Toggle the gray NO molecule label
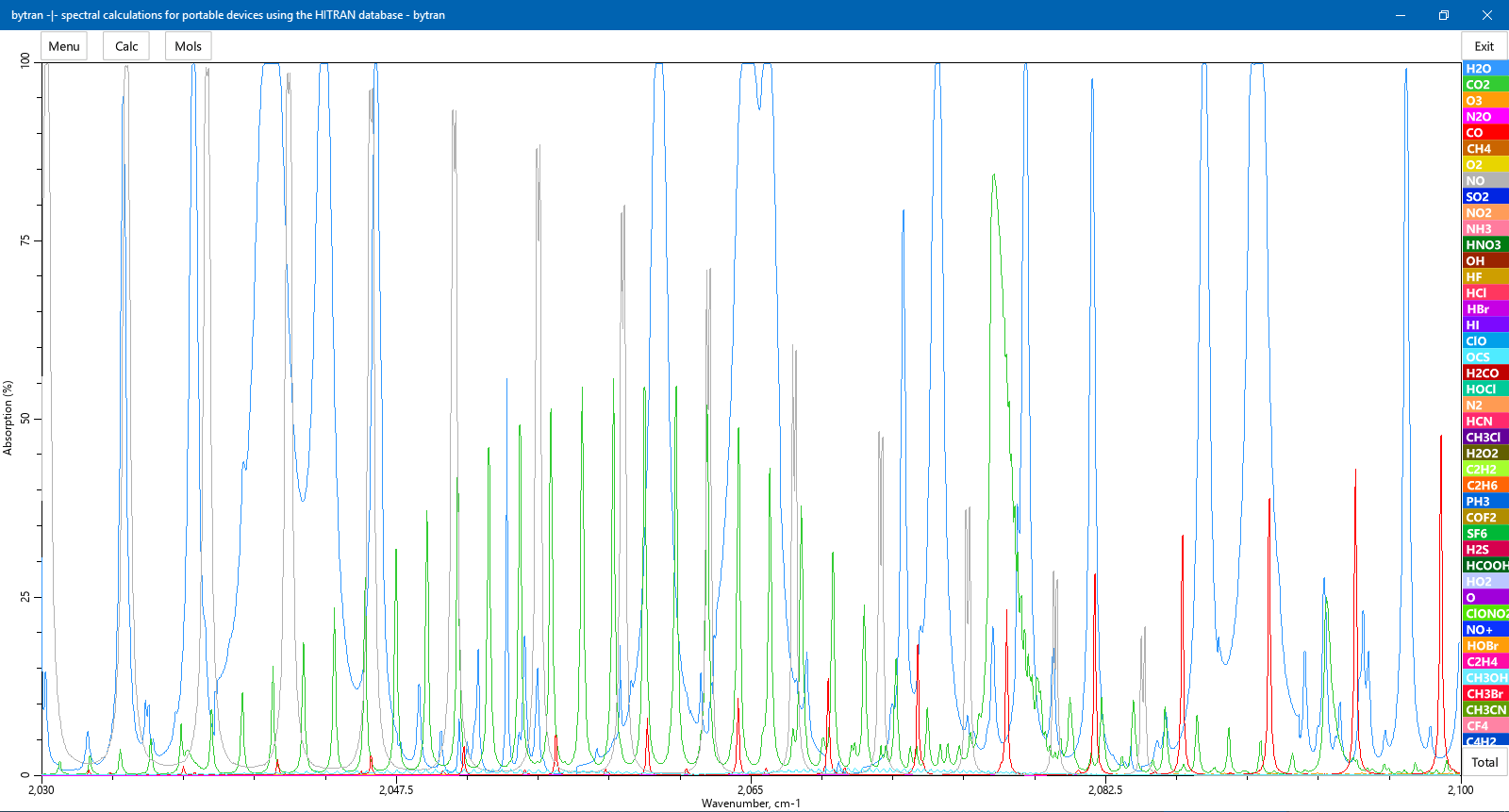The image size is (1509, 812). (1485, 181)
